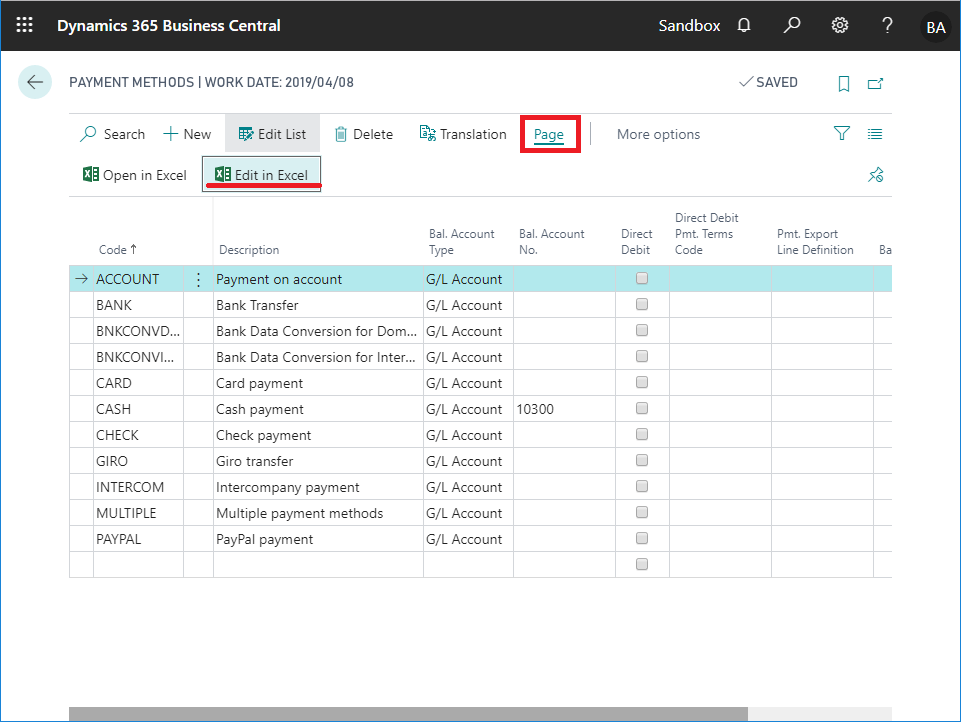This screenshot has height=722, width=961.
Task: Open the app launcher waffle menu
Action: pos(25,25)
